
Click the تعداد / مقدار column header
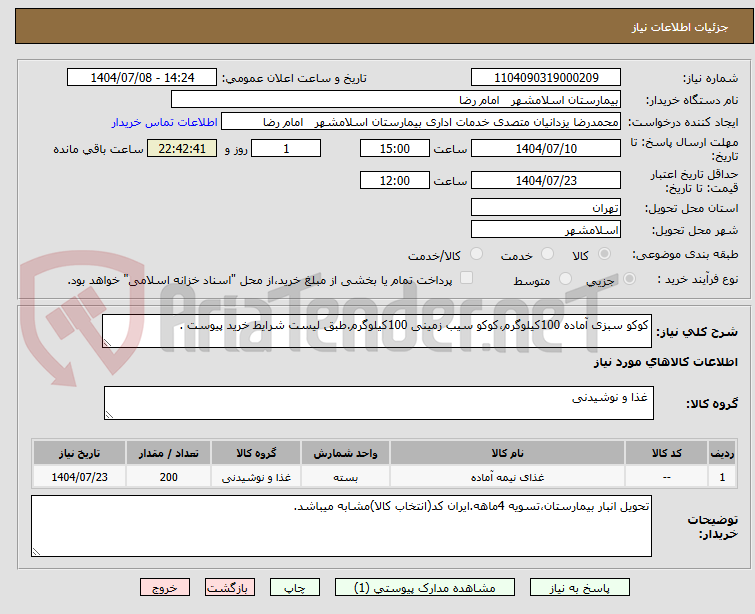(x=169, y=453)
